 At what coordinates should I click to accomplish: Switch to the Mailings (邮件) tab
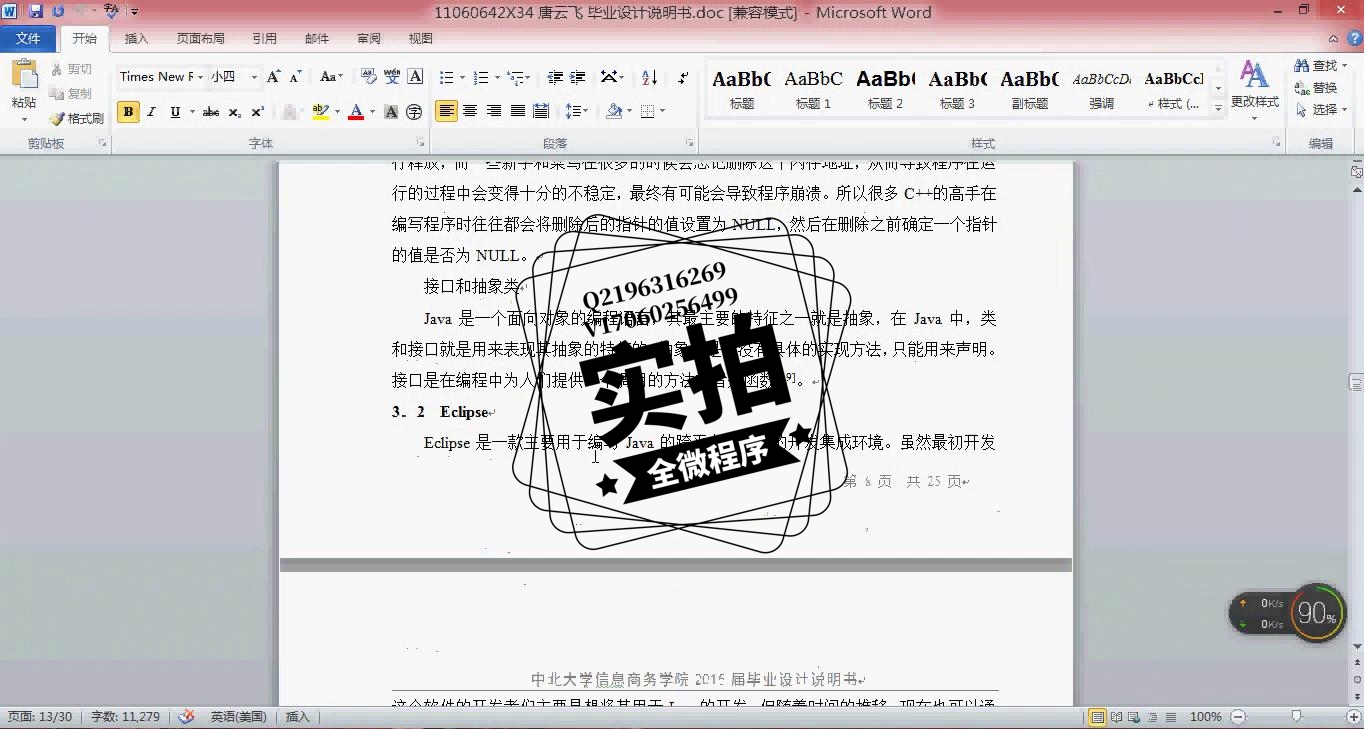pyautogui.click(x=316, y=38)
